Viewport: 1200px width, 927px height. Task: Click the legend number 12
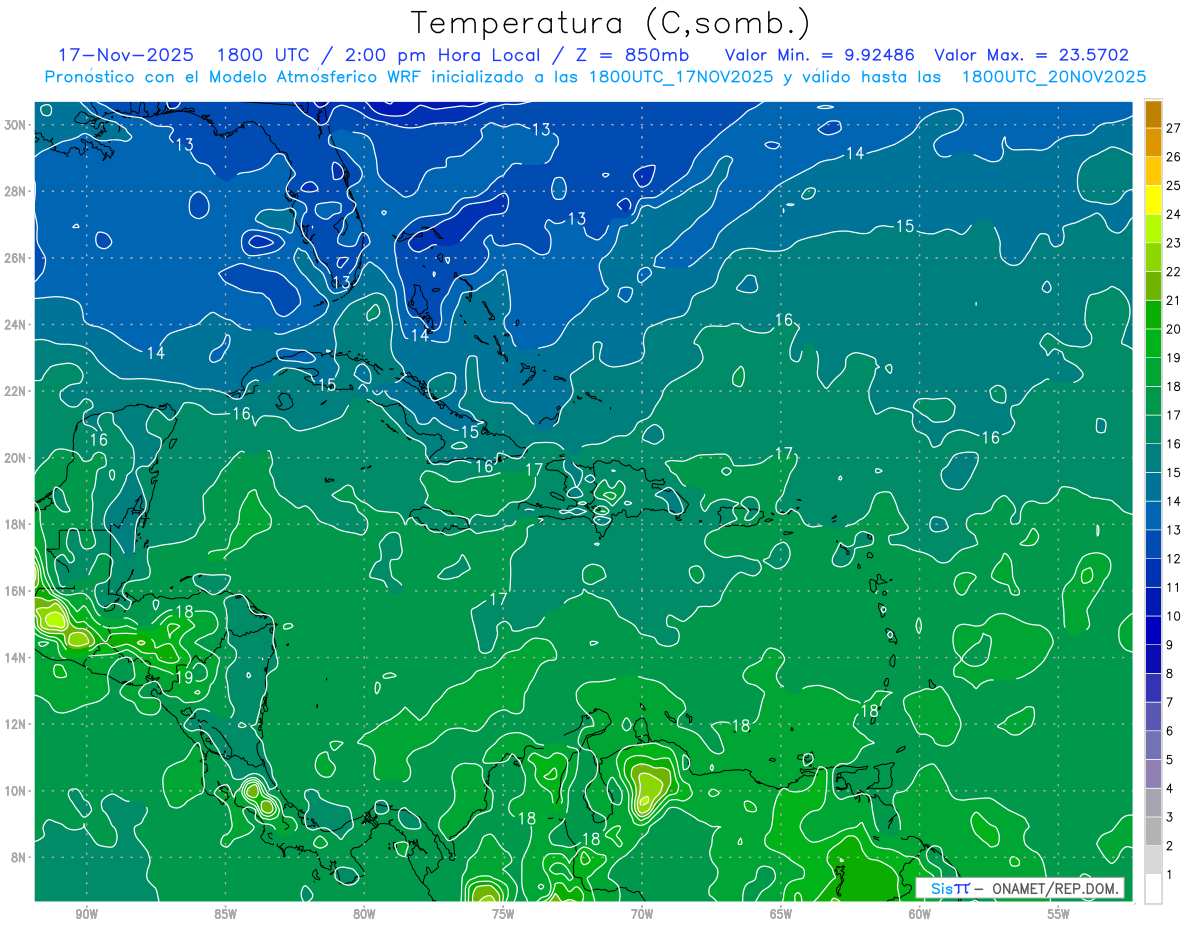pyautogui.click(x=1173, y=559)
